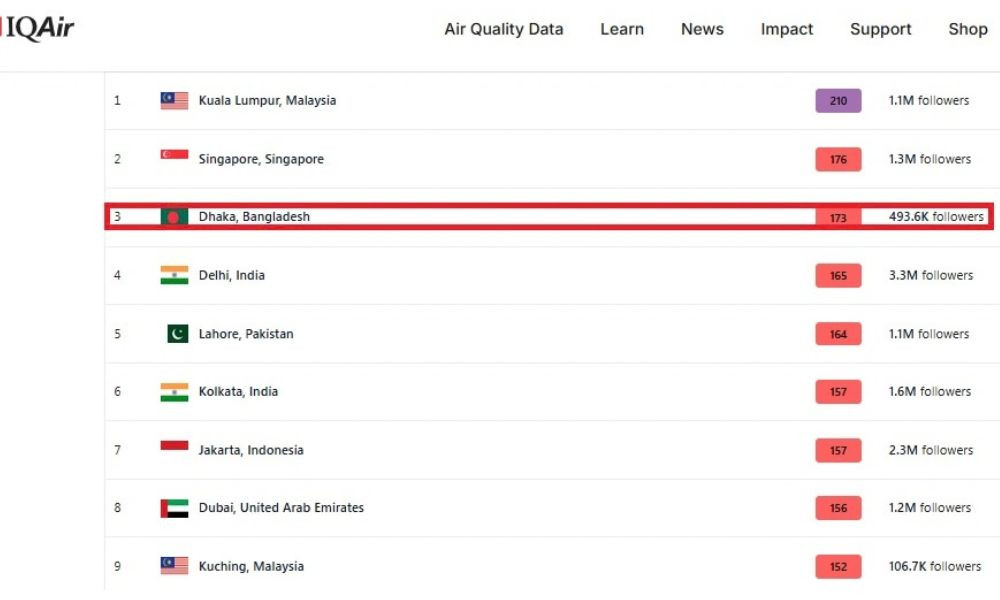The width and height of the screenshot is (1000, 600).
Task: Open Kuching, Malaysia city page
Action: click(251, 566)
